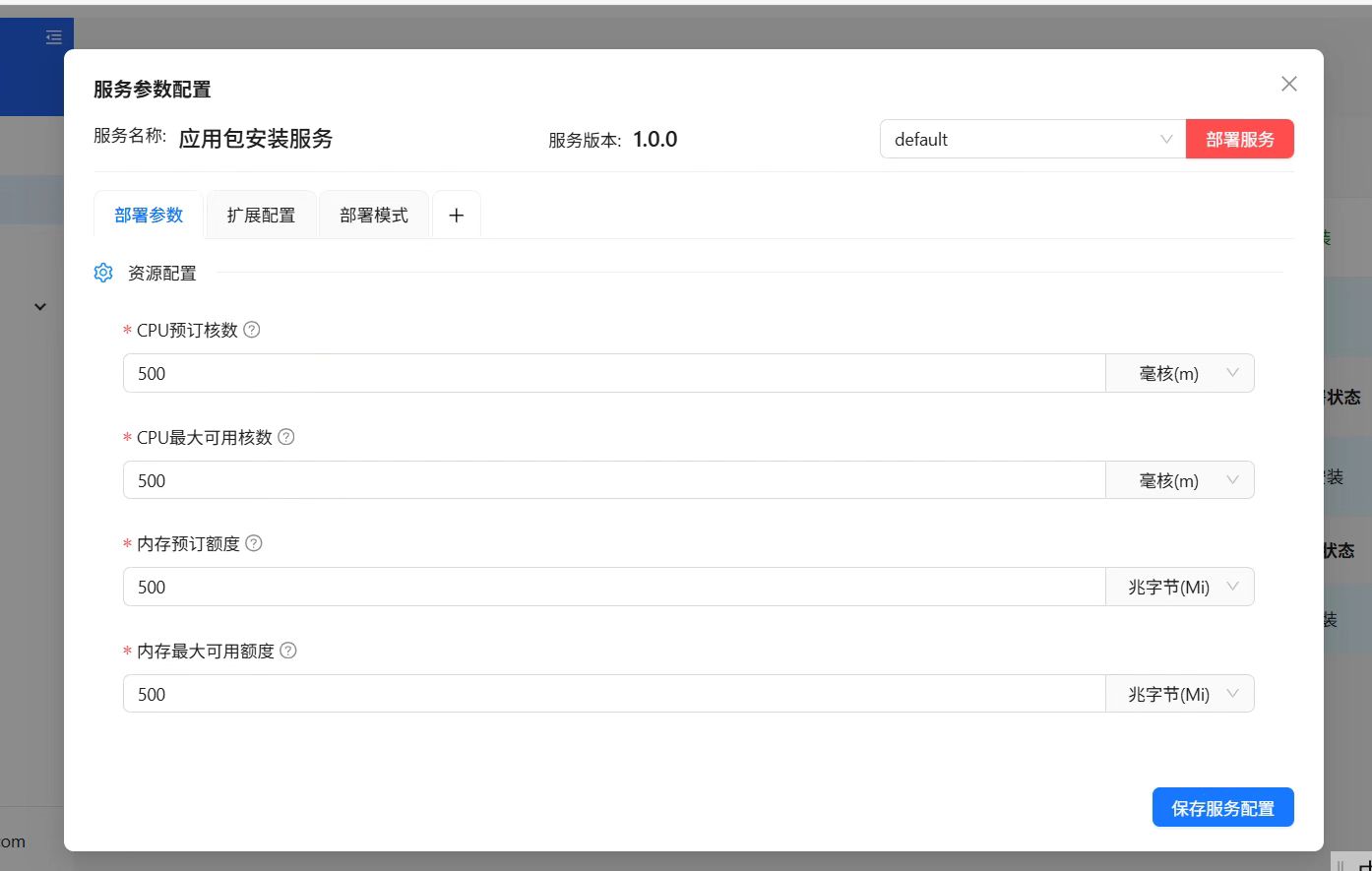Close the 服务参数配置 dialog
The width and height of the screenshot is (1372, 871).
[1288, 84]
